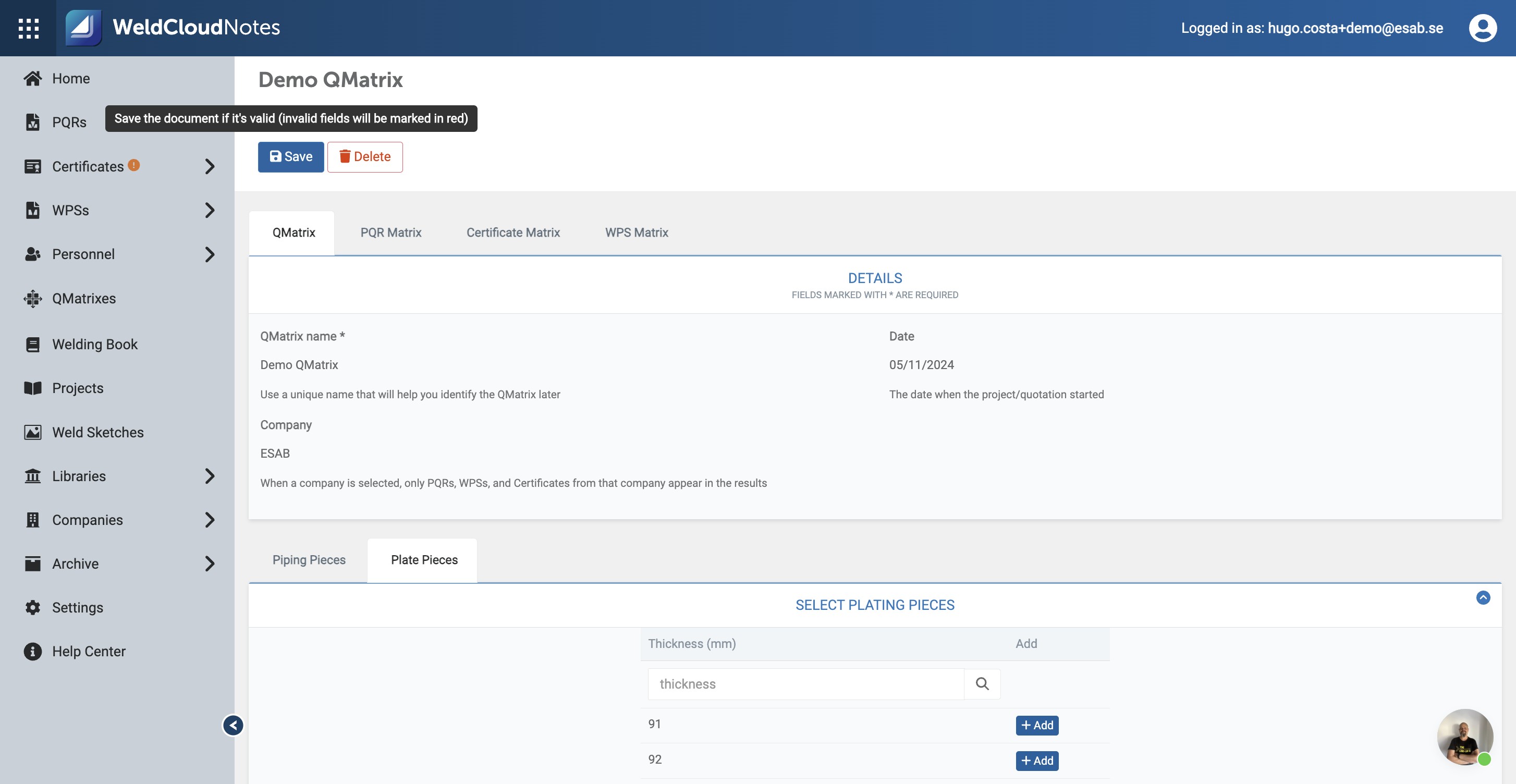Delete the Demo QMatrix document
1516x784 pixels.
click(x=365, y=157)
